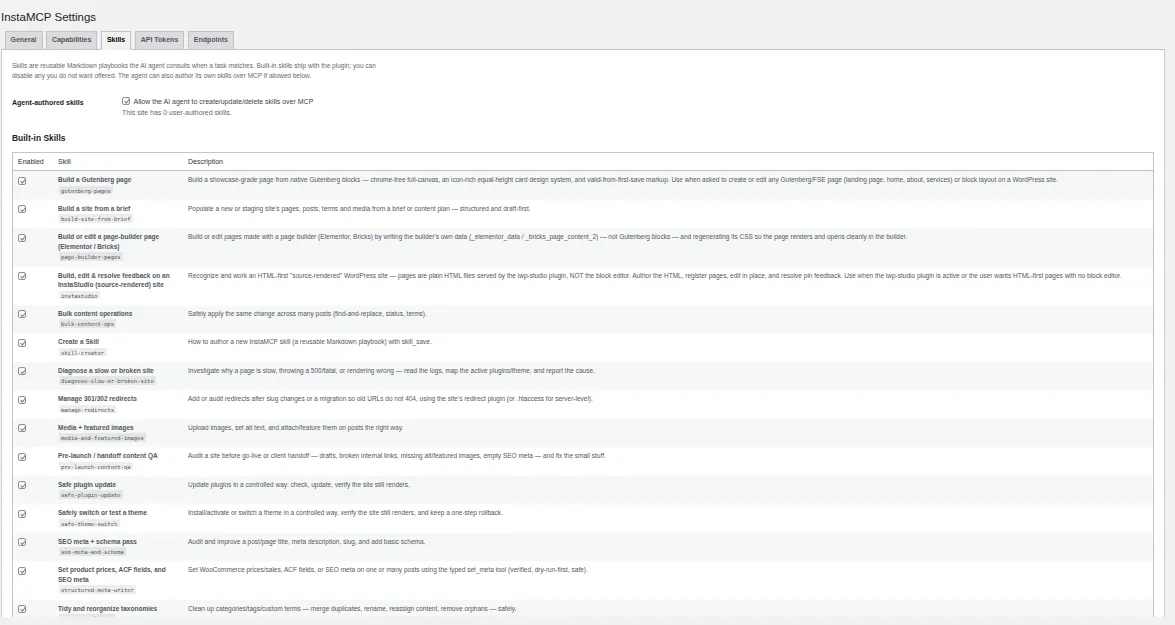The width and height of the screenshot is (1175, 625).
Task: Switch to the Capabilities tab
Action: tap(71, 40)
